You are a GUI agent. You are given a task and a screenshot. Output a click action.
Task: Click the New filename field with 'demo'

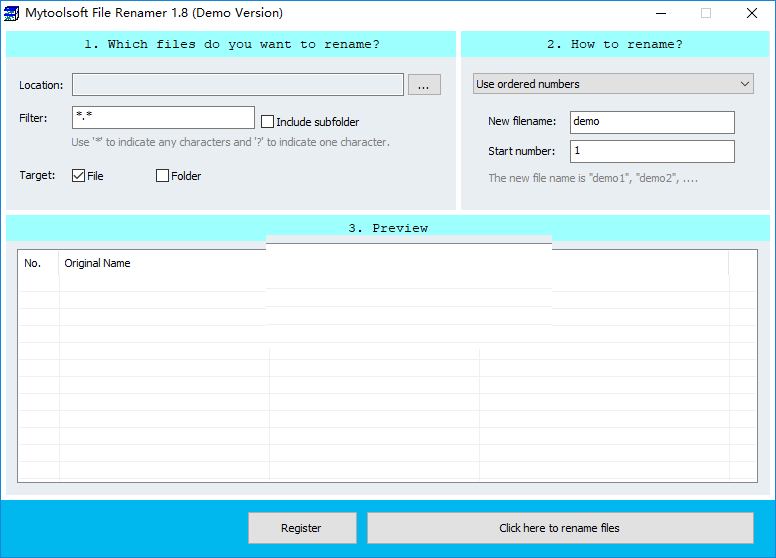click(652, 122)
